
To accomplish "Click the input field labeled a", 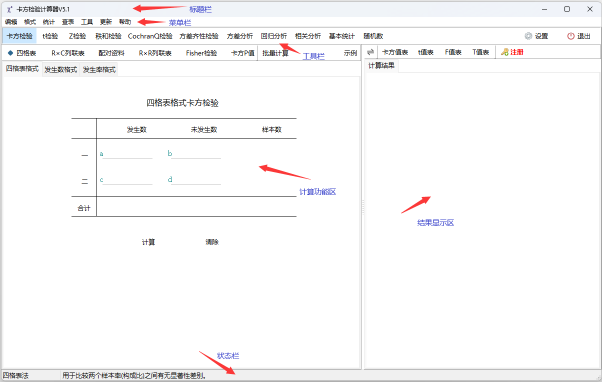I will [x=127, y=154].
